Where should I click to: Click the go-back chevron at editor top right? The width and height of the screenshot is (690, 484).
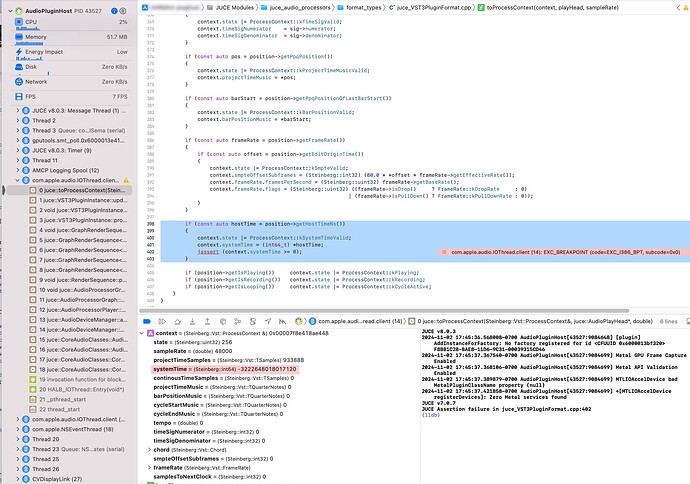tap(678, 7)
